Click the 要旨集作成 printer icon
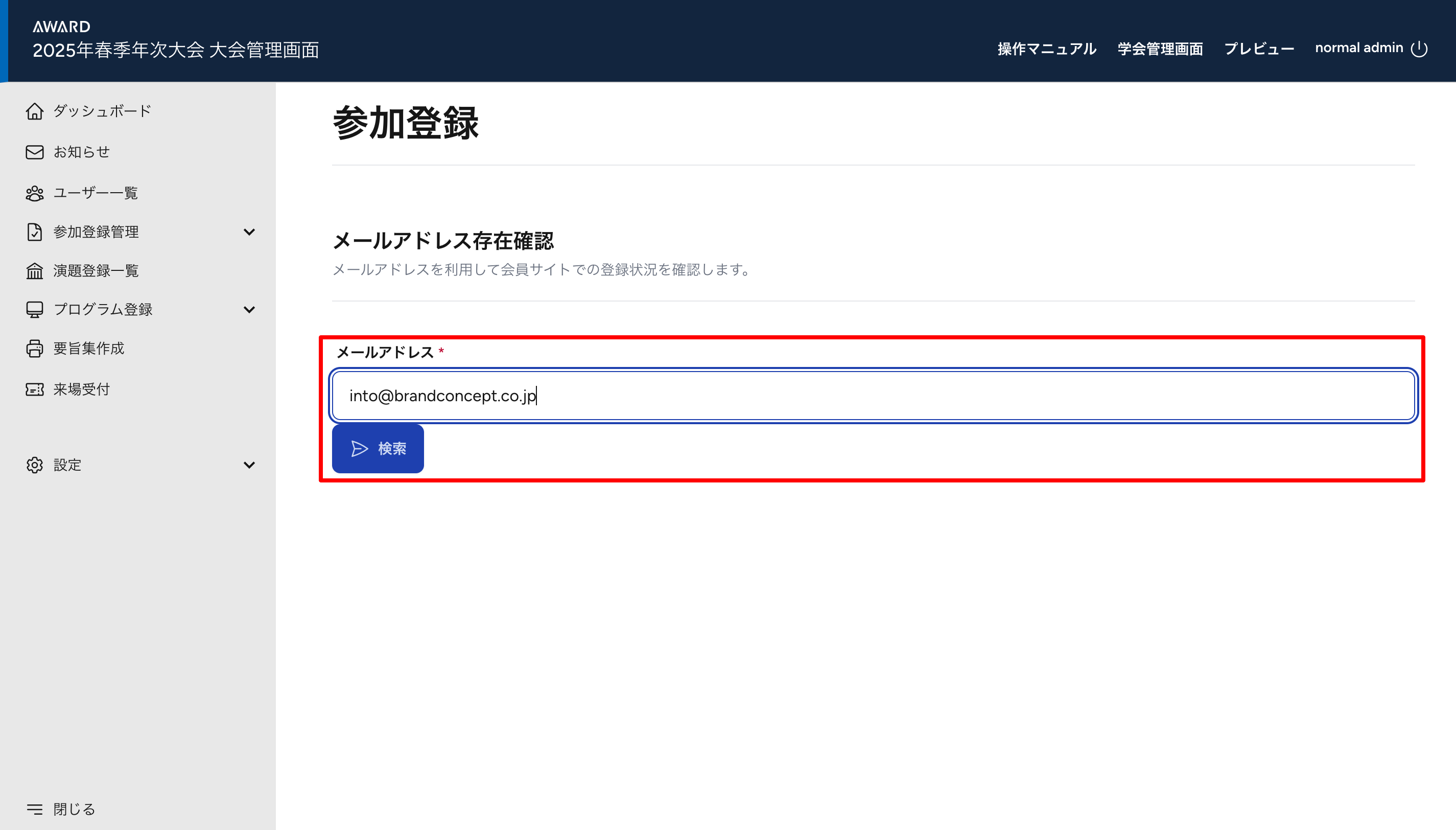Viewport: 1456px width, 830px height. click(x=35, y=349)
